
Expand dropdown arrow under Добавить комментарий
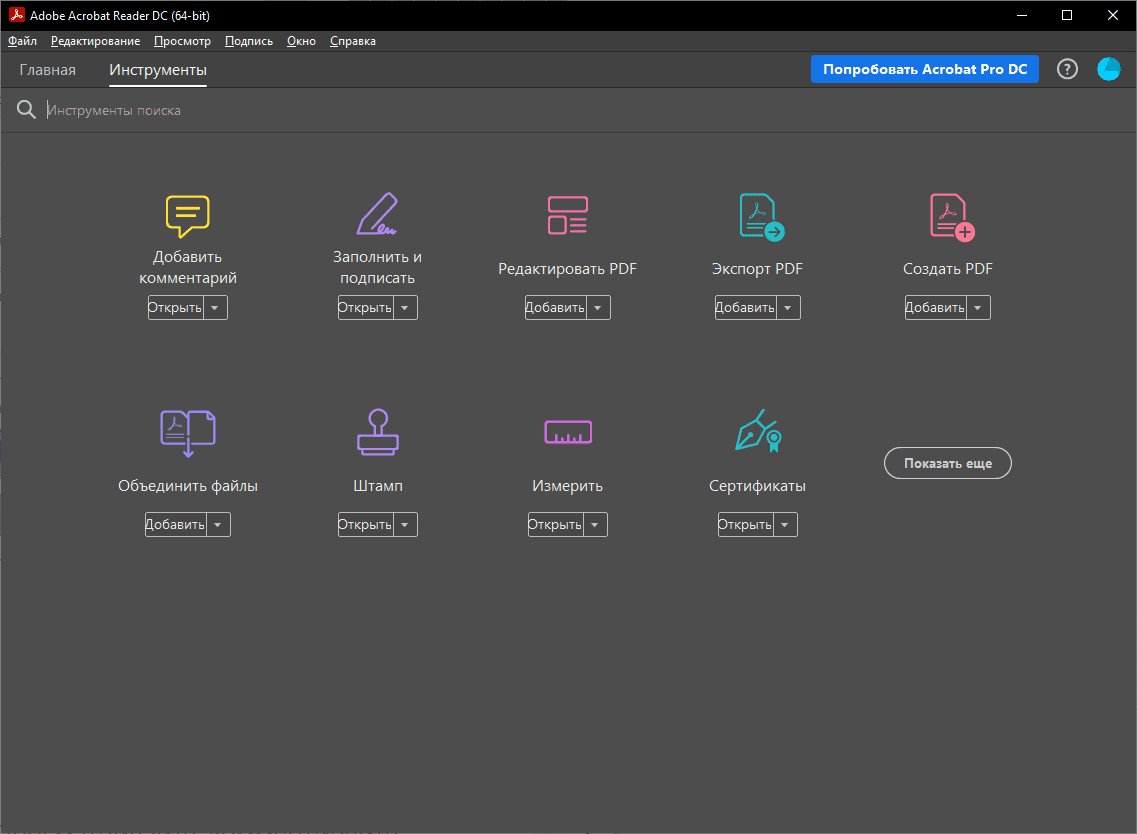[215, 307]
